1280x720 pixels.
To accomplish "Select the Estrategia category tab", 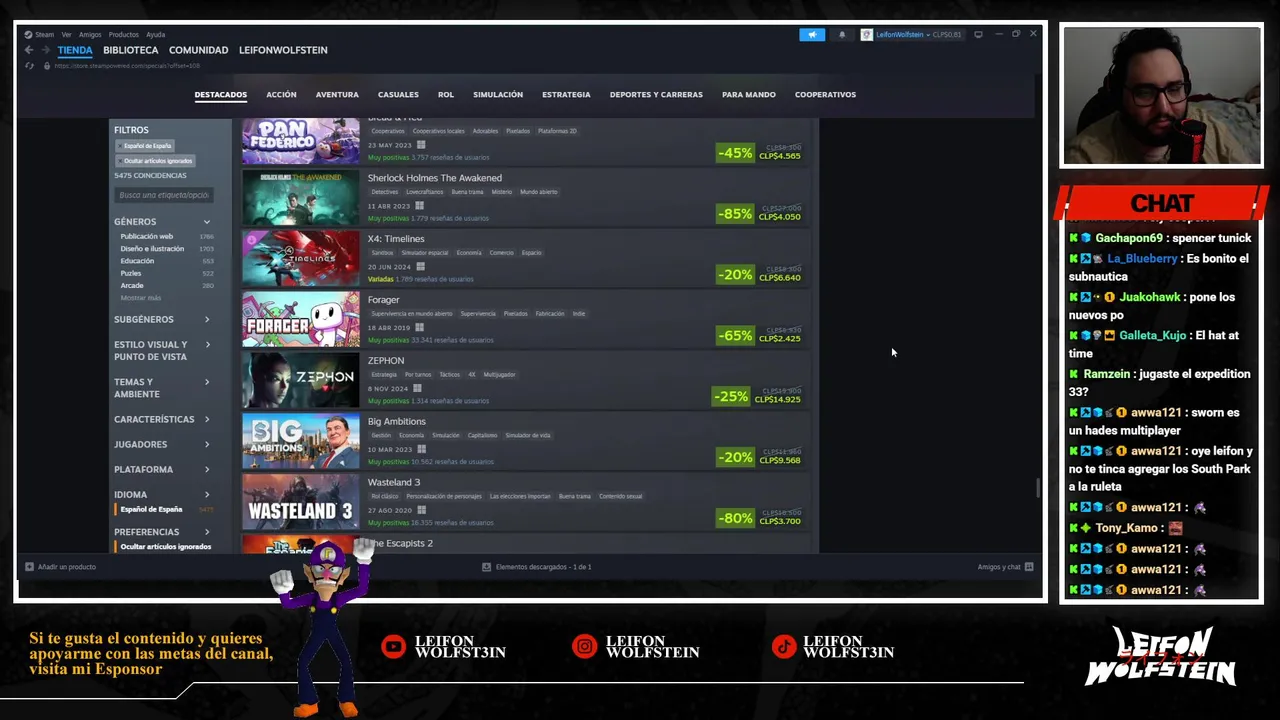I will coord(566,95).
